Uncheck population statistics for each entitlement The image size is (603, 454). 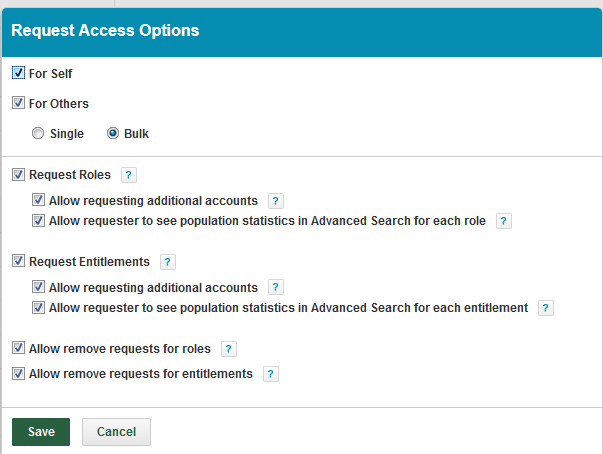(x=38, y=308)
